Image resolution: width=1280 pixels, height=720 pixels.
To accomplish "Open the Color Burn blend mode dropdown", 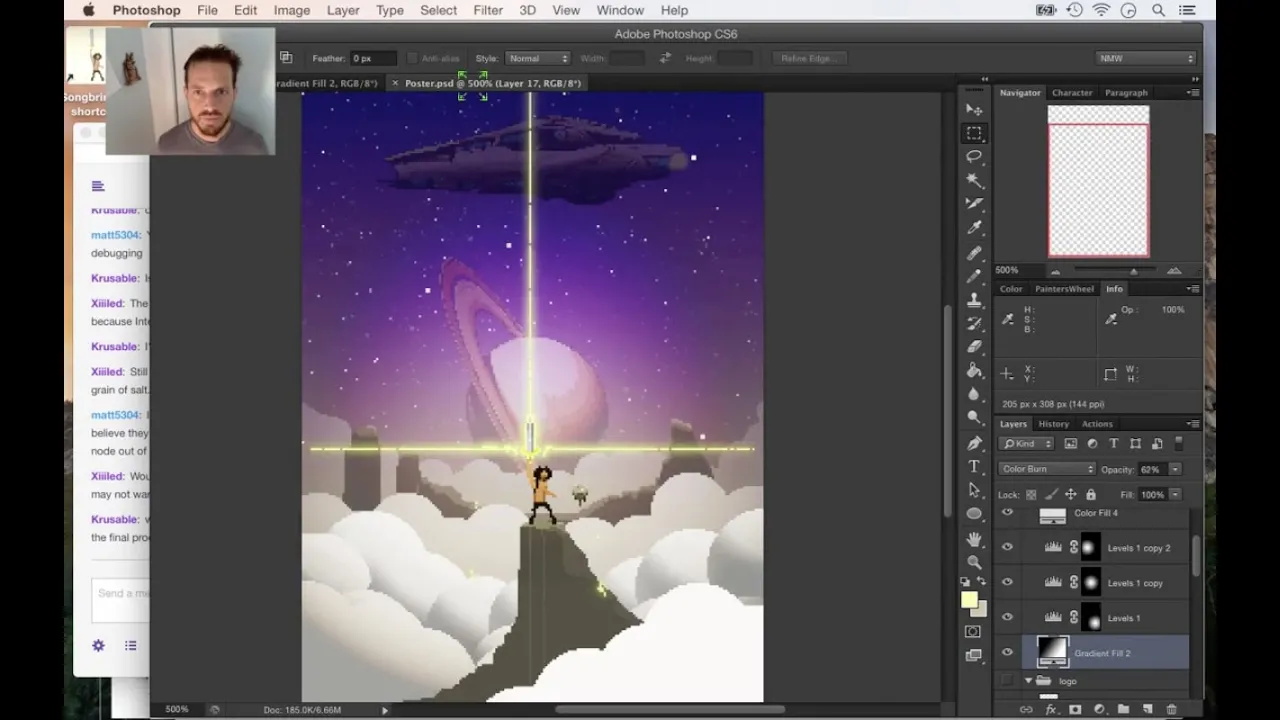I will click(1047, 469).
